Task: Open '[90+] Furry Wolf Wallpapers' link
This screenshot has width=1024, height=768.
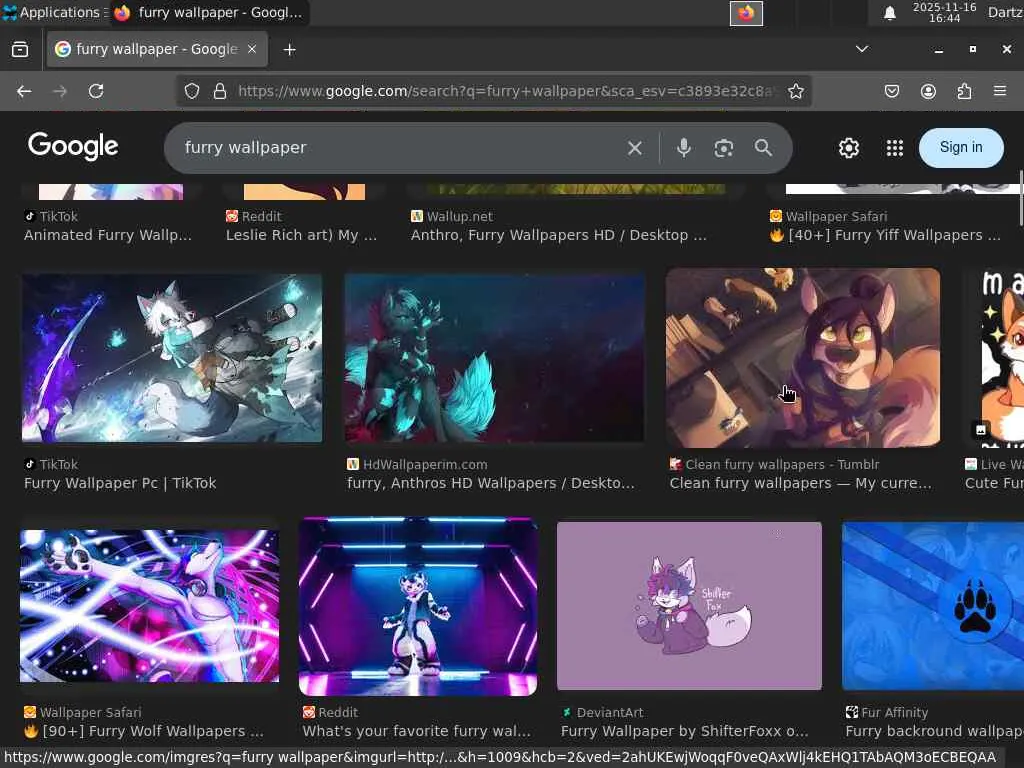Action: coord(144,731)
